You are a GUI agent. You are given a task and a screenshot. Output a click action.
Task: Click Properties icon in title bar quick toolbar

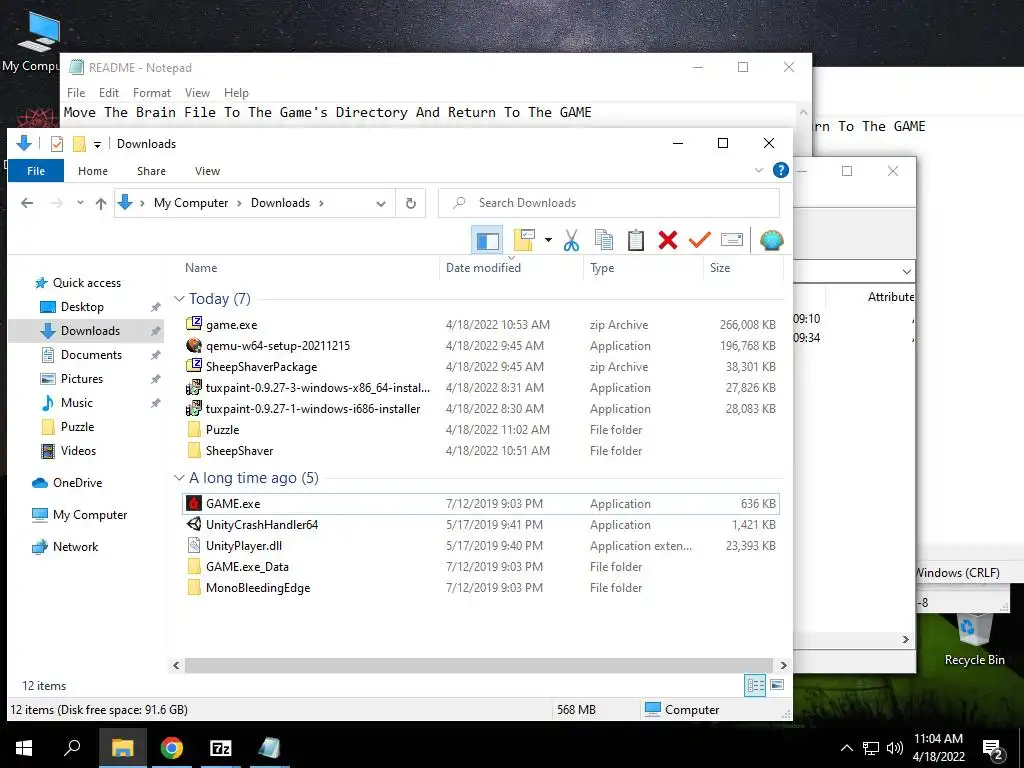click(57, 144)
